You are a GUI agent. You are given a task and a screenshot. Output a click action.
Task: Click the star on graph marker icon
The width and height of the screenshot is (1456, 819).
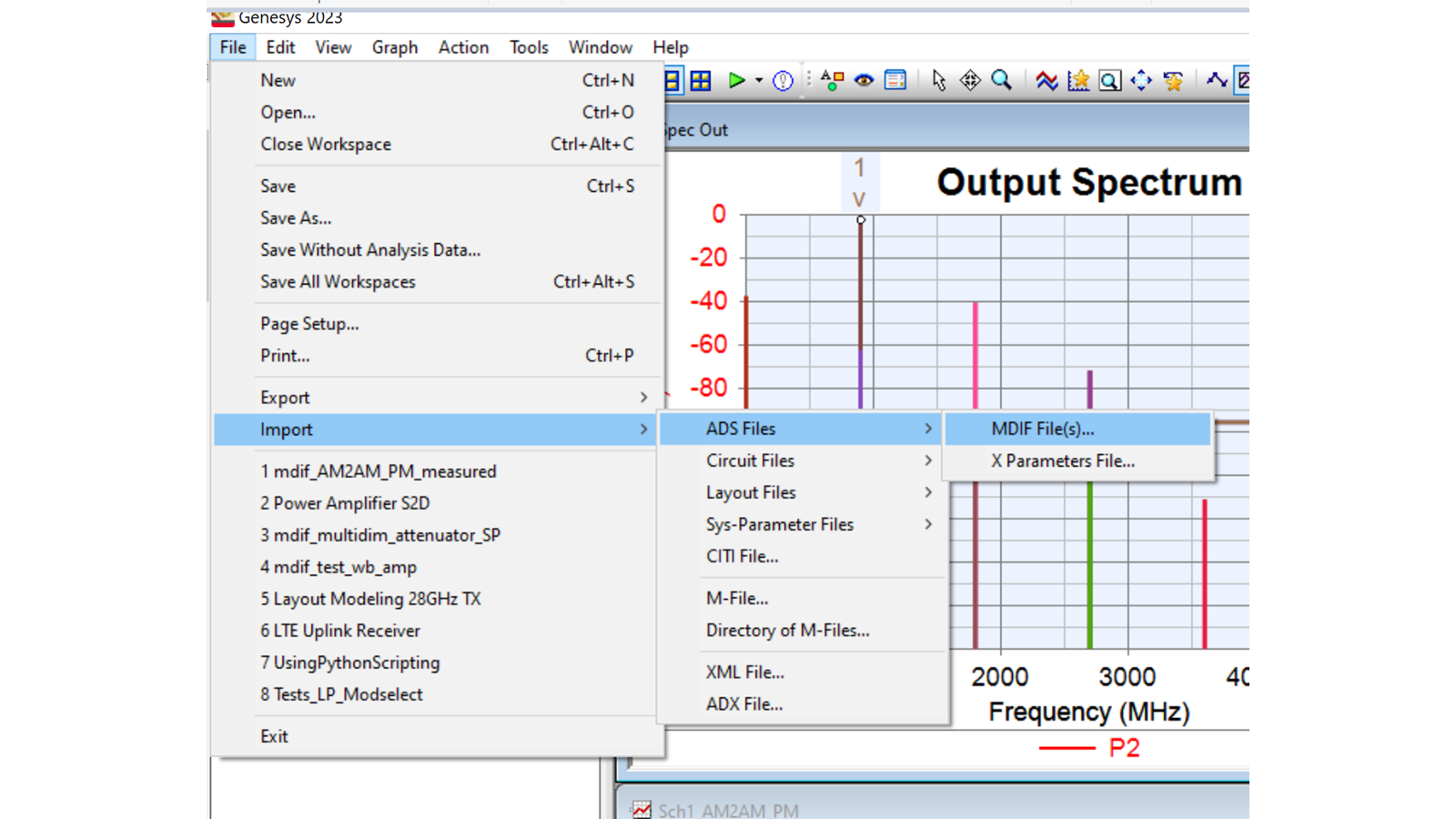coord(1078,81)
